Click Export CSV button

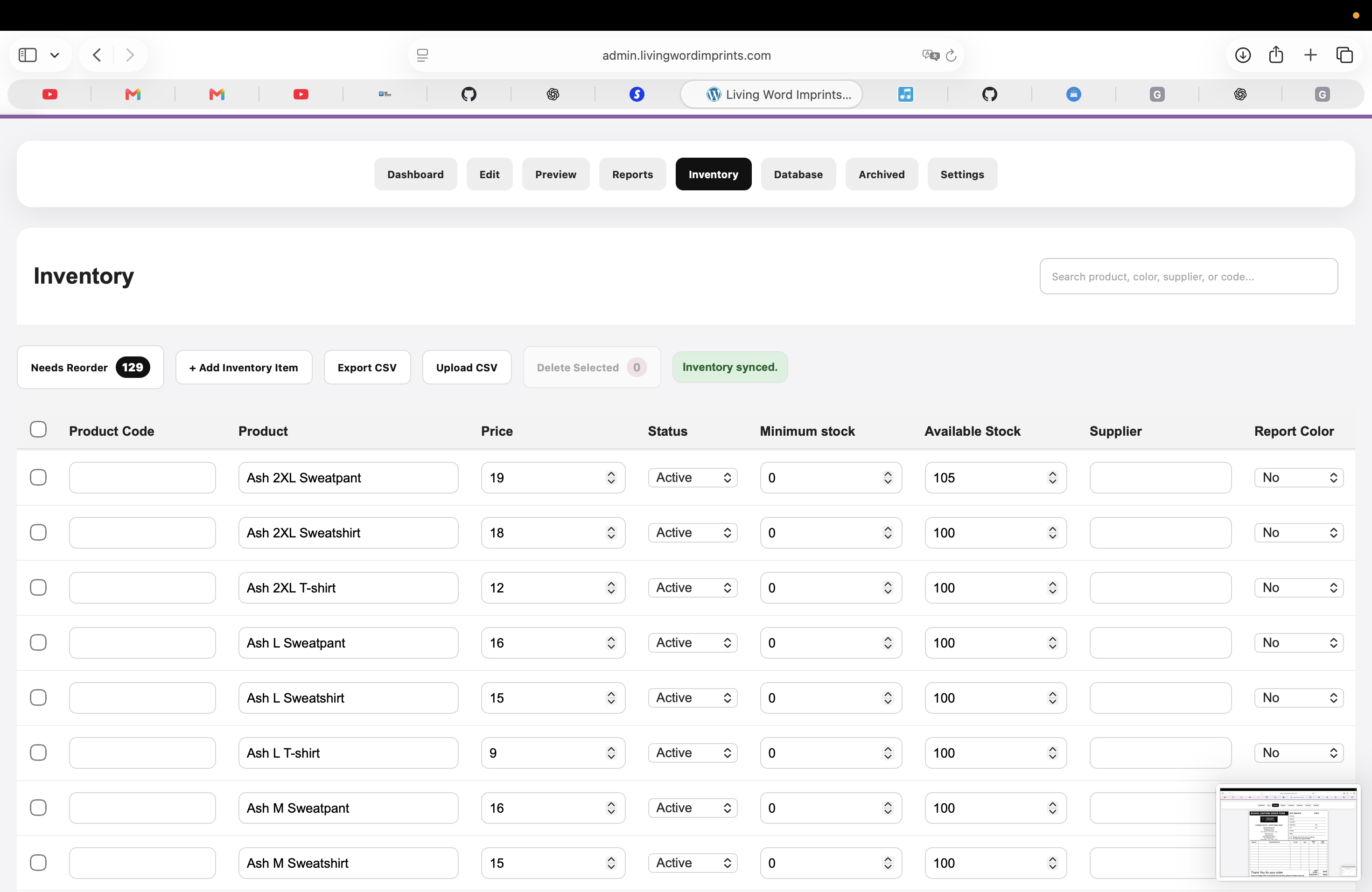(367, 368)
